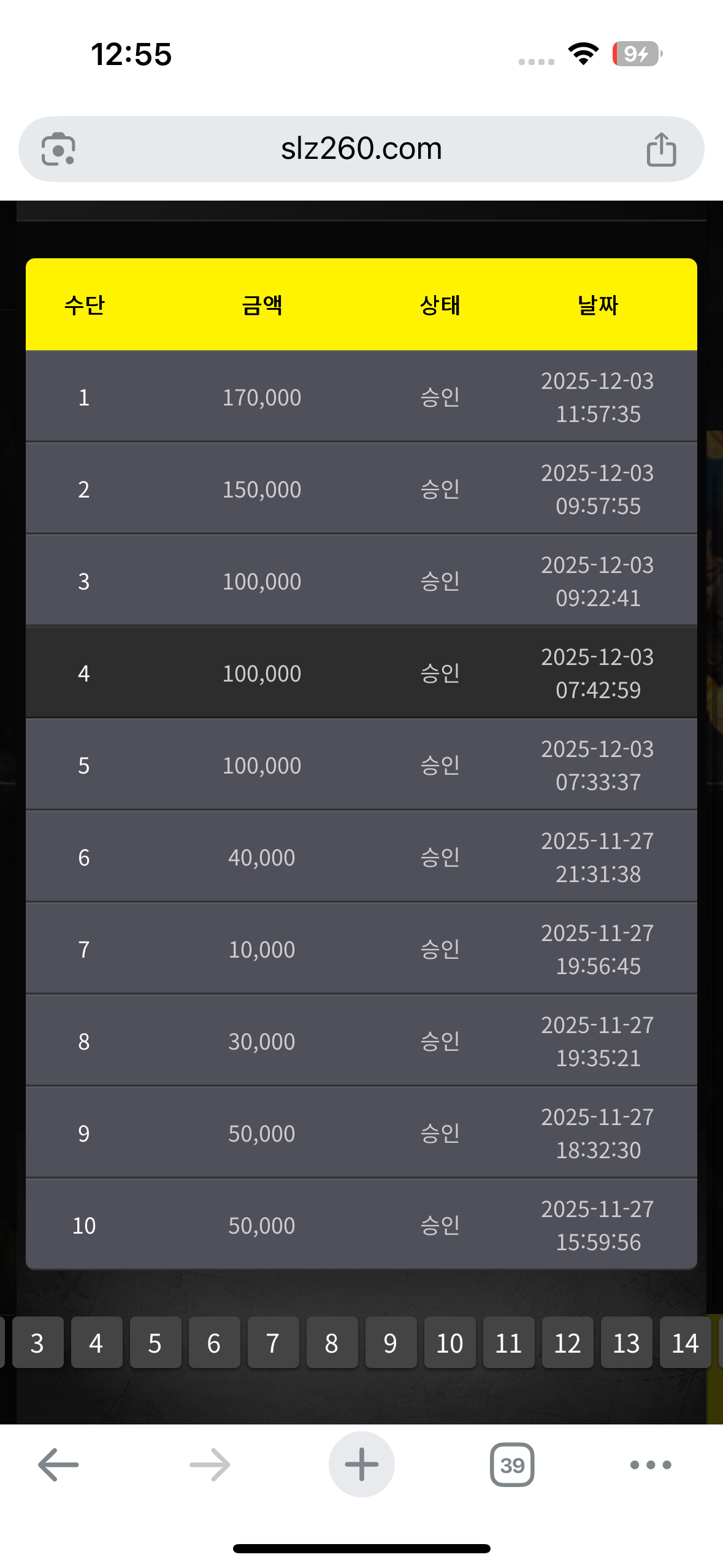The height and width of the screenshot is (1568, 723).
Task: Go to page 5 in pagination
Action: pyautogui.click(x=155, y=1343)
